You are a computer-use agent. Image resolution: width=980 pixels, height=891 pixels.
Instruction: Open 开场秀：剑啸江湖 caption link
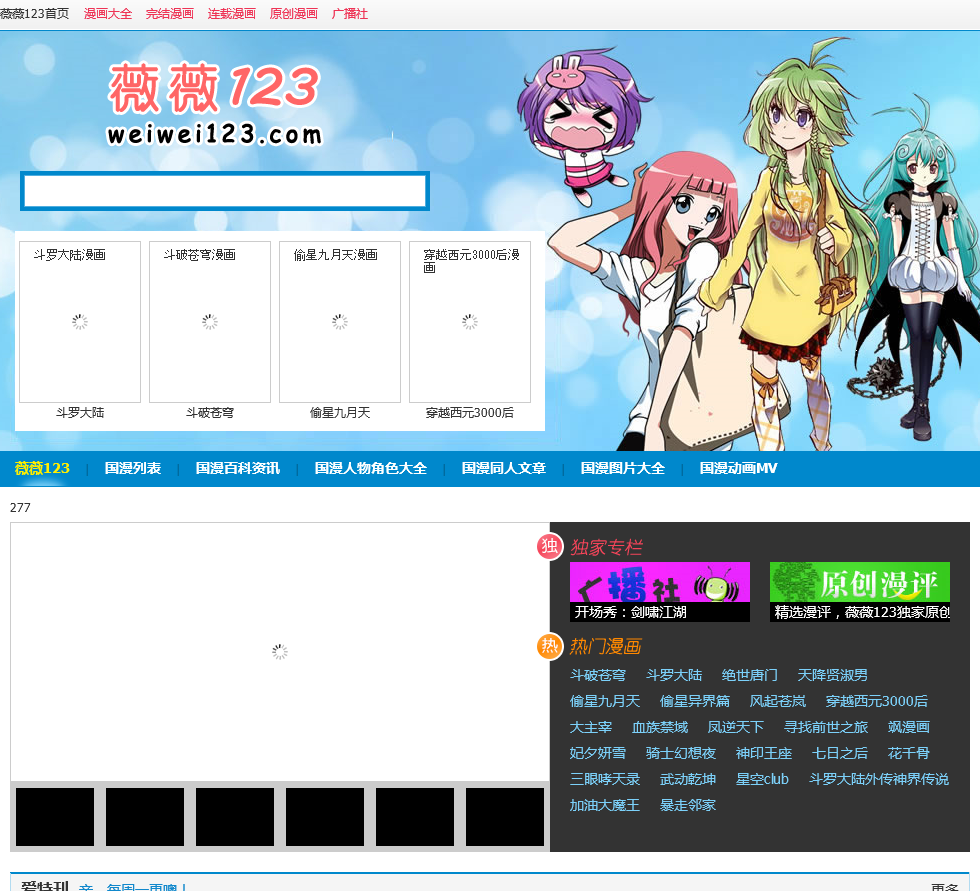(x=631, y=612)
